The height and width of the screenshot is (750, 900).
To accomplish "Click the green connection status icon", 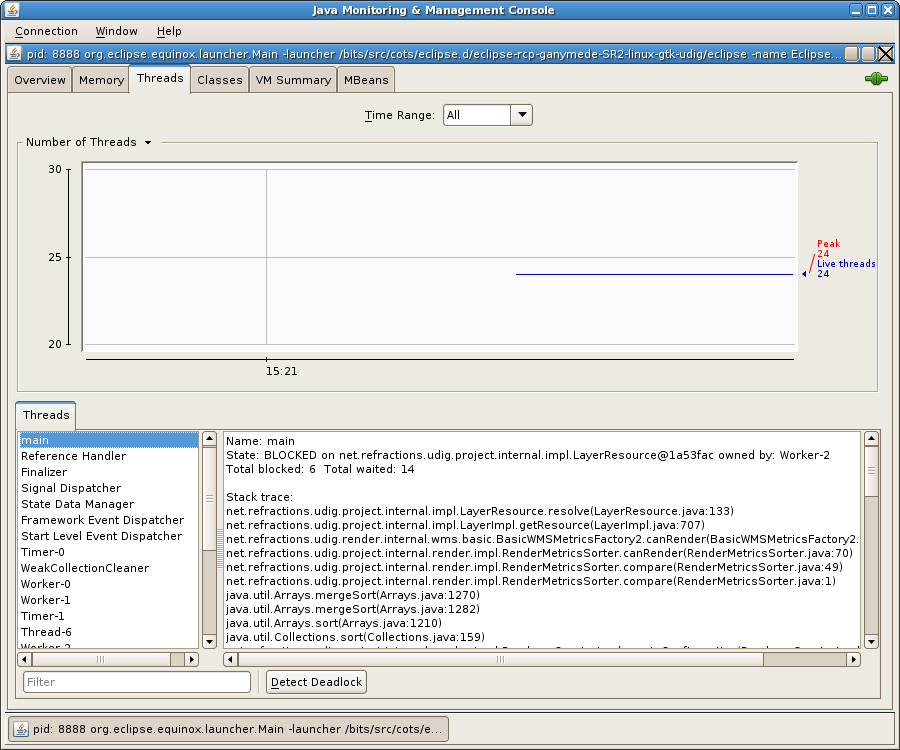I will [x=876, y=79].
